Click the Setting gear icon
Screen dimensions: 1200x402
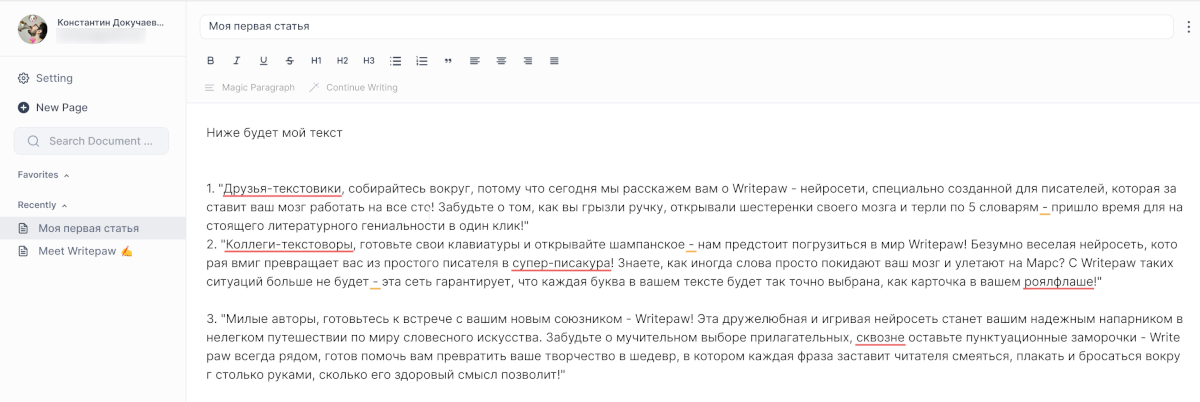tap(23, 78)
